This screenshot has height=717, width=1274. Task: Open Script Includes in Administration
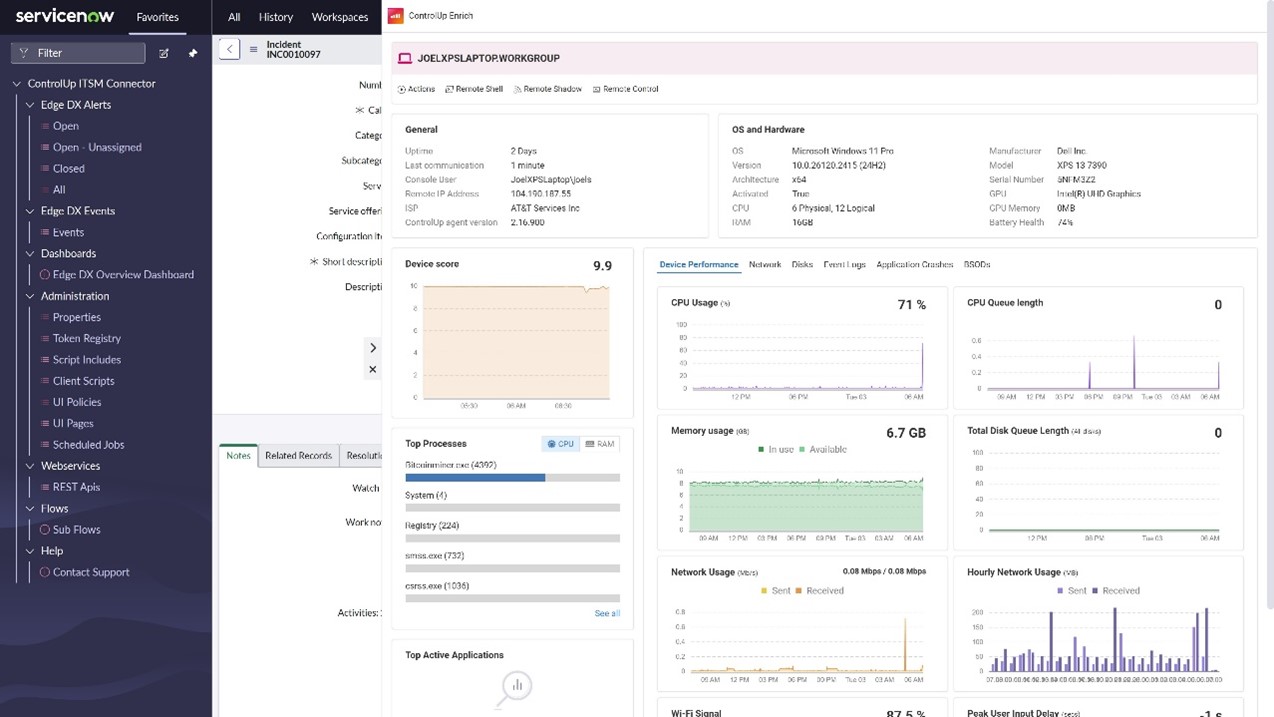point(87,360)
